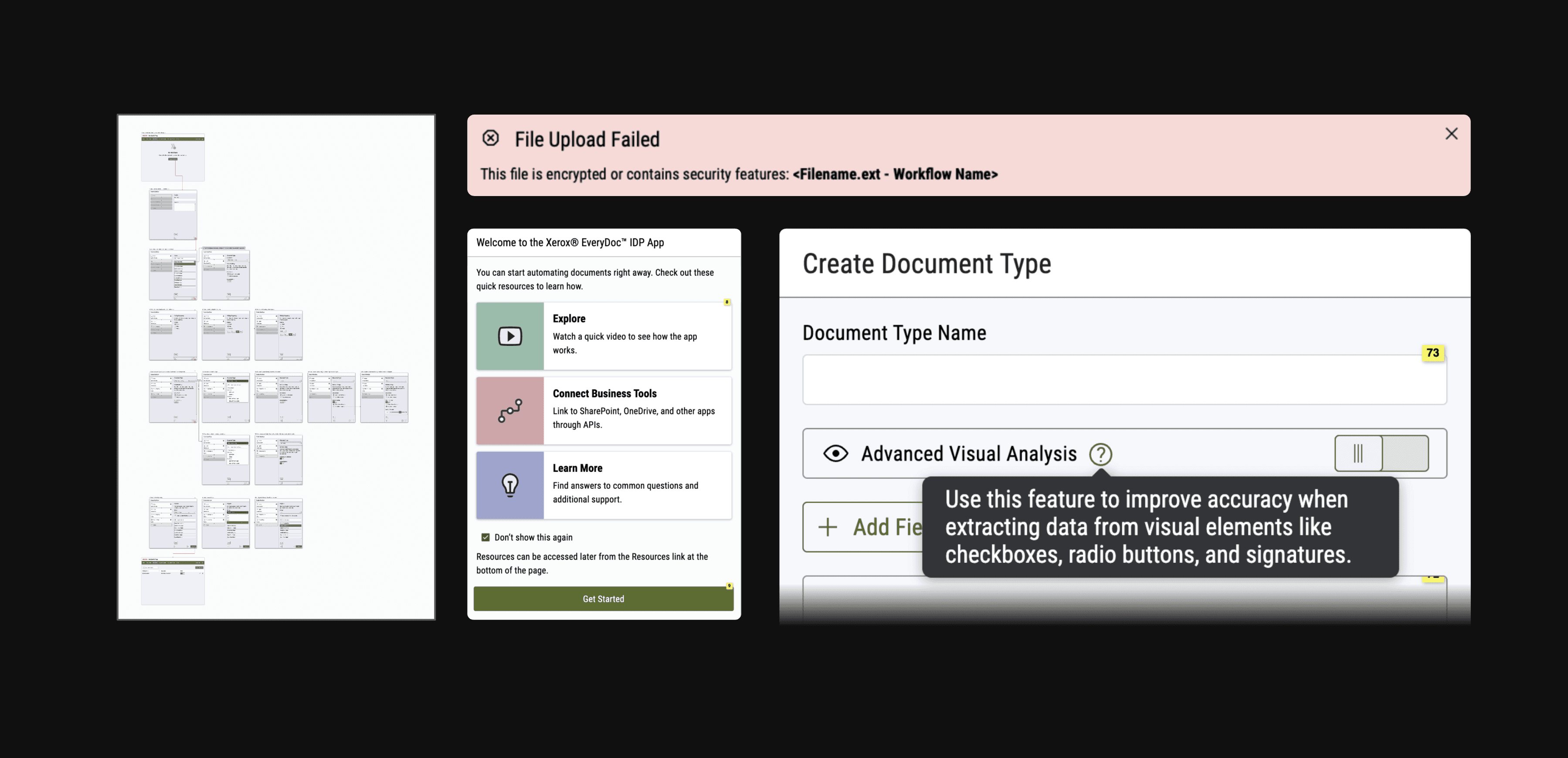Click the yellow badge on Explore card
1568x758 pixels.
[x=727, y=302]
